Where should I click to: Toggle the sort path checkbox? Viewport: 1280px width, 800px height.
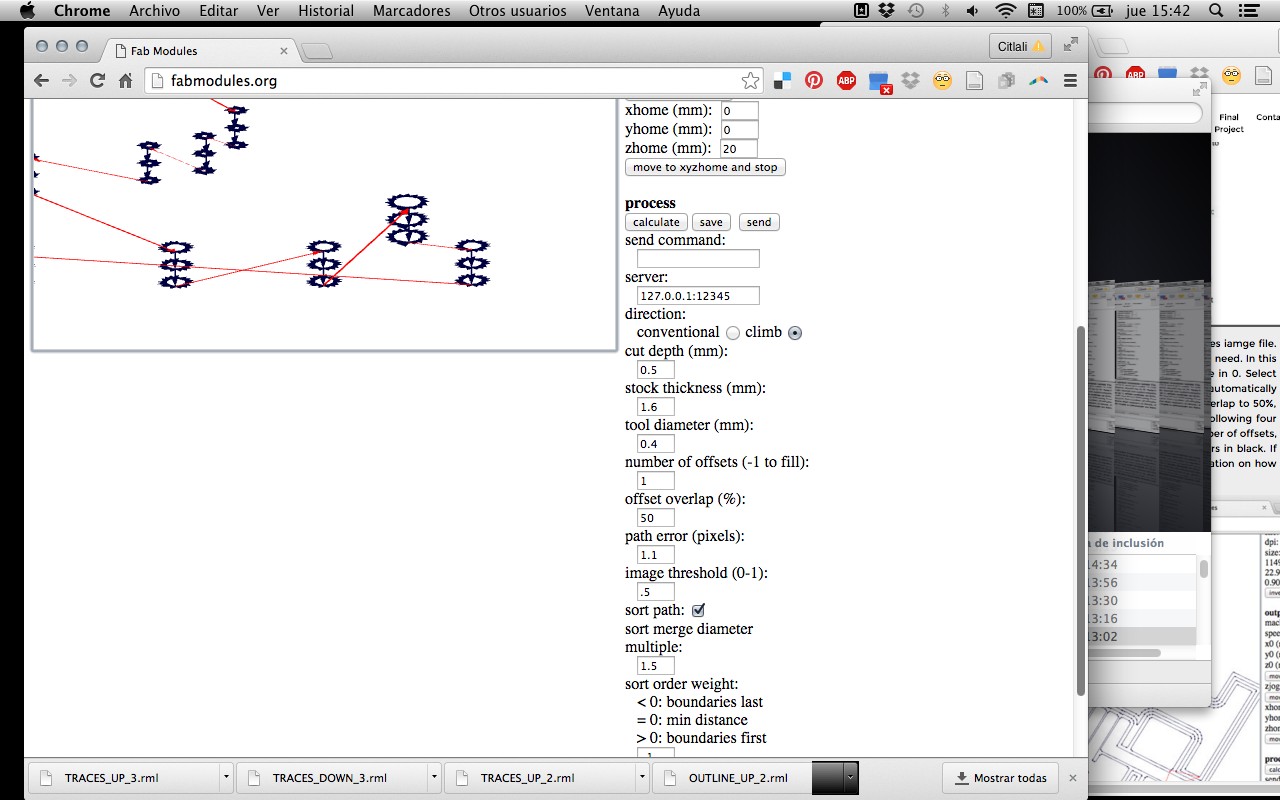(x=699, y=610)
